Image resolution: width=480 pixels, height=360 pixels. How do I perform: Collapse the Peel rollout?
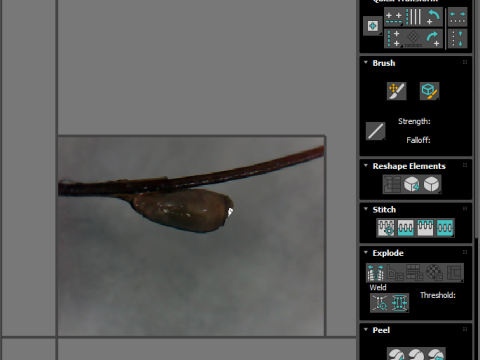pos(366,330)
